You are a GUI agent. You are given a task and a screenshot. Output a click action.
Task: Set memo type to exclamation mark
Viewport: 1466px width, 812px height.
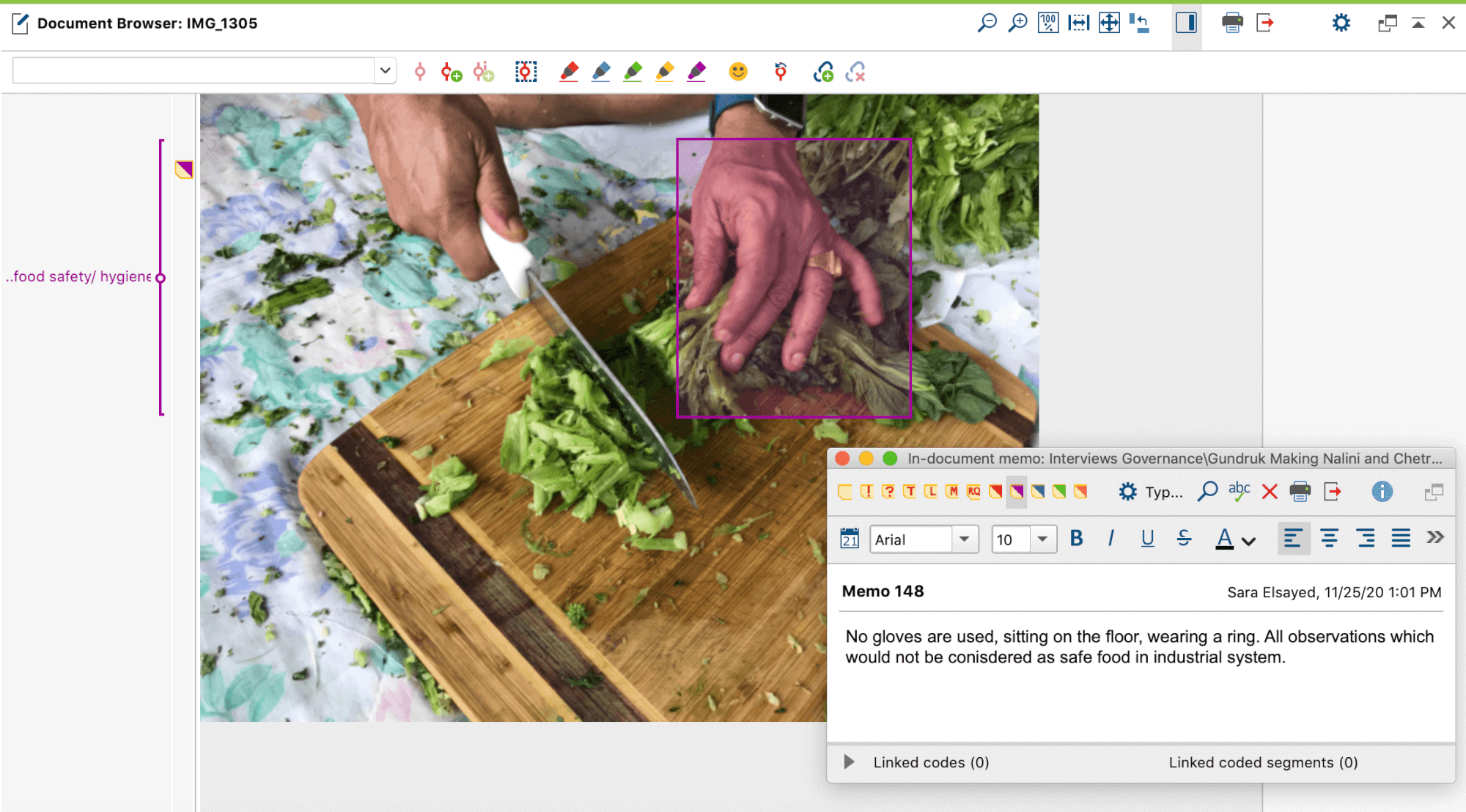click(x=866, y=491)
